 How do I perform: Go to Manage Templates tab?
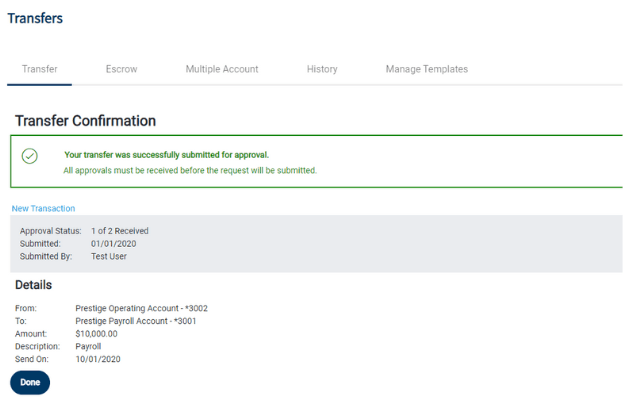point(427,69)
